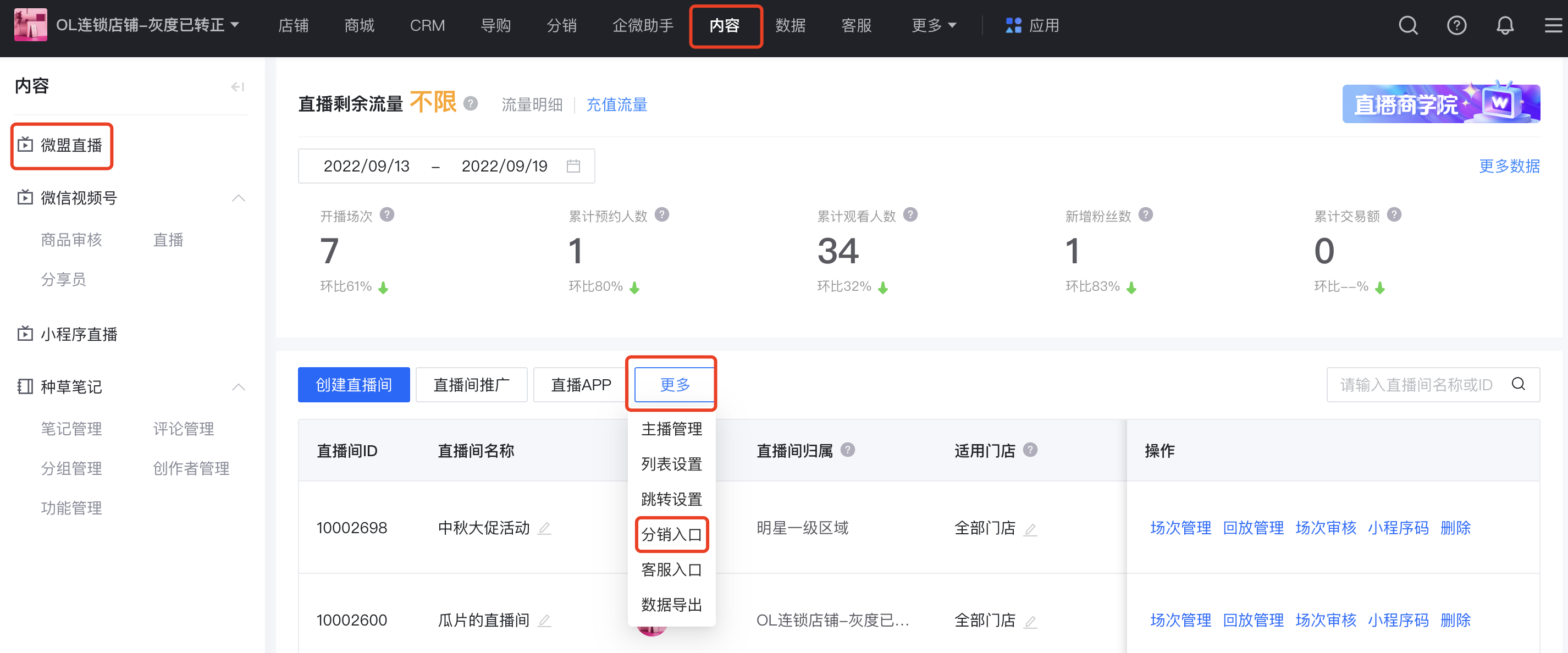The image size is (1568, 653).
Task: Toggle the 更多 button dropdown
Action: (675, 385)
